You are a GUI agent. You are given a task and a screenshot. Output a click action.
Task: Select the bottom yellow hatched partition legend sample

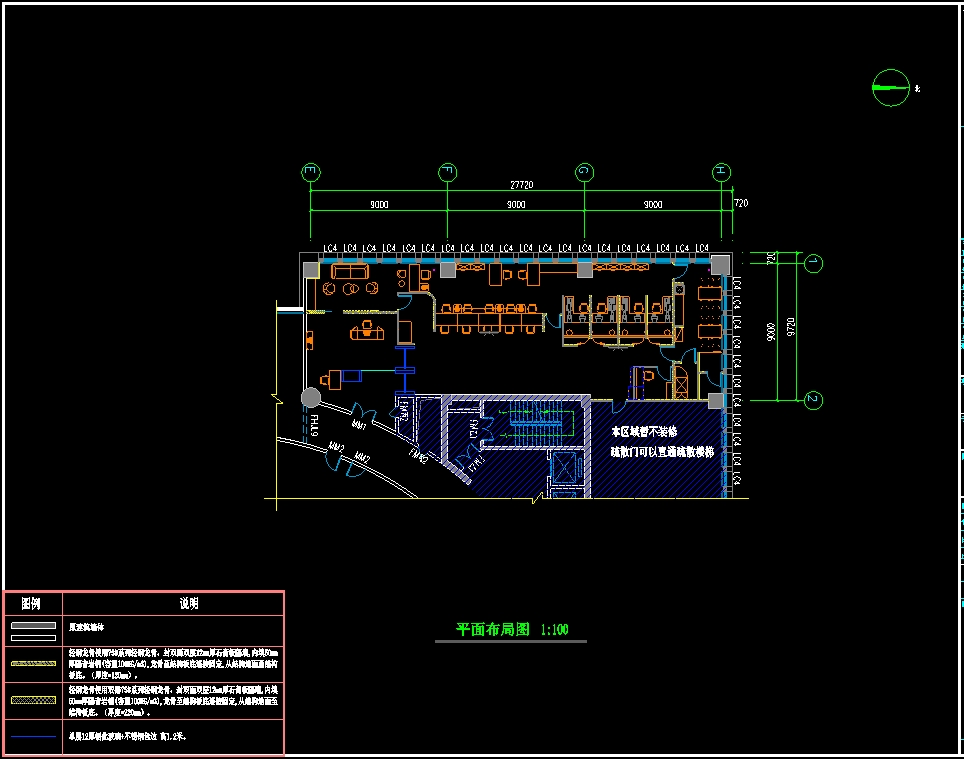33,700
